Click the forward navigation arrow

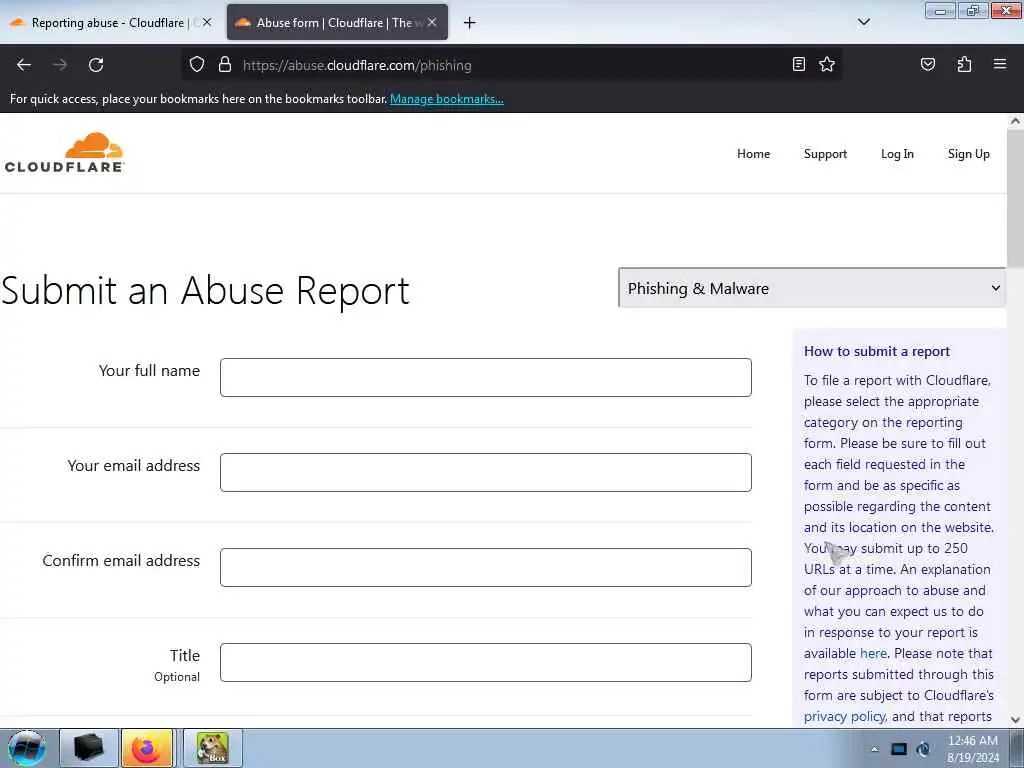60,65
